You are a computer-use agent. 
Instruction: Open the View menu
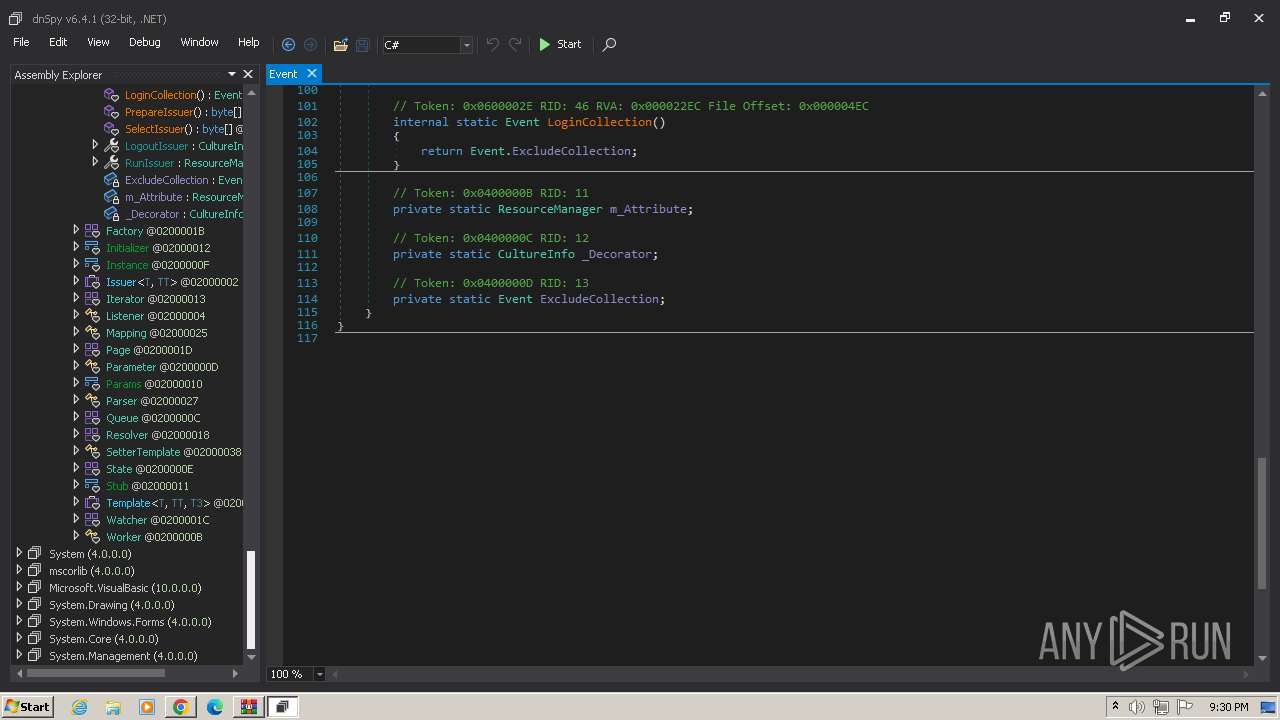(x=98, y=42)
